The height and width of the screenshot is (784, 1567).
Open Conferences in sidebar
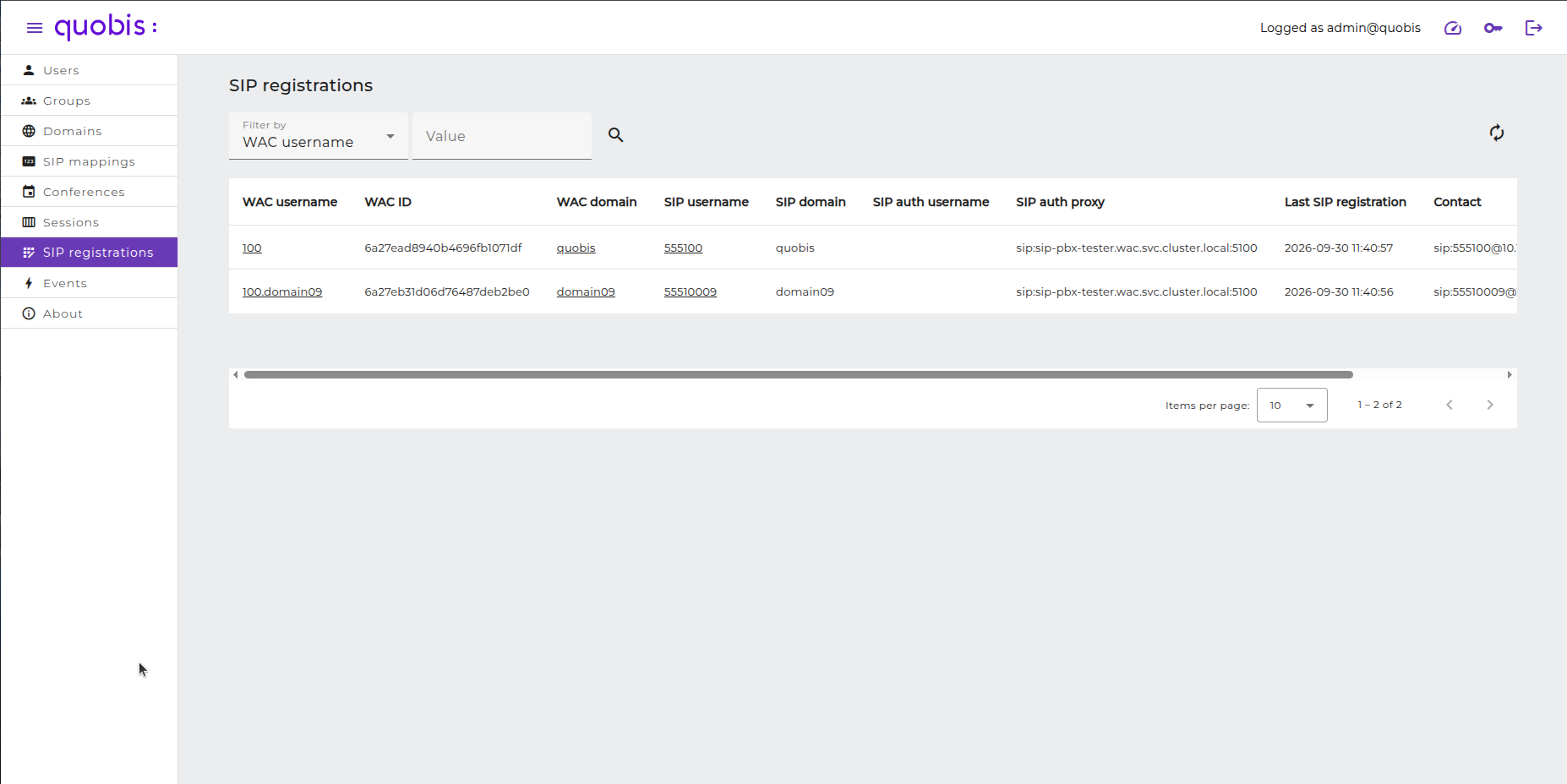click(x=89, y=192)
